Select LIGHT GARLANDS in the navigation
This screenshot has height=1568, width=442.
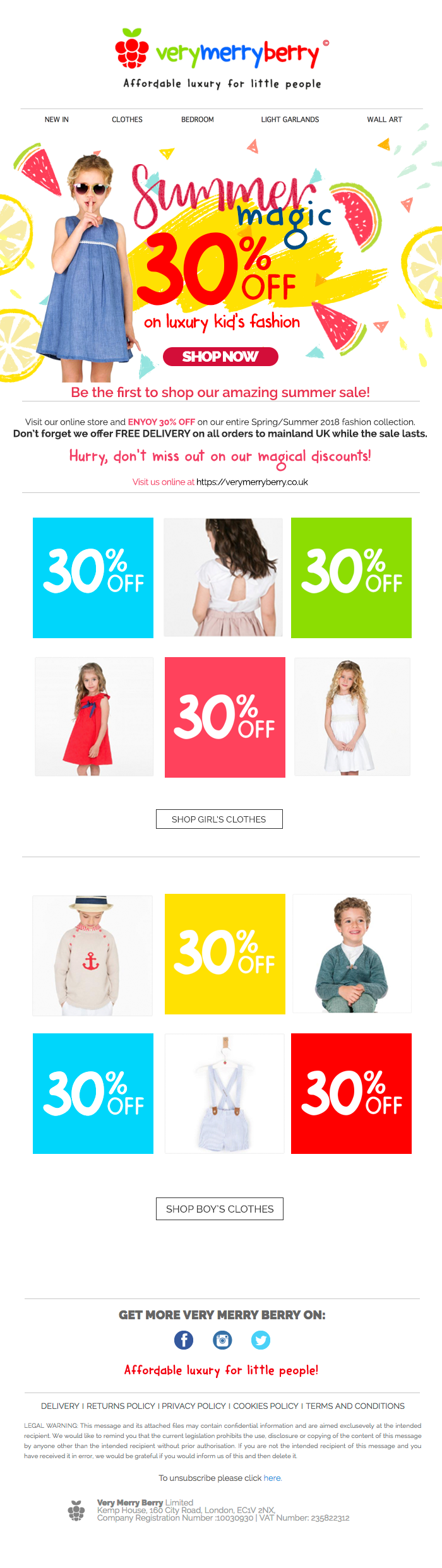290,119
